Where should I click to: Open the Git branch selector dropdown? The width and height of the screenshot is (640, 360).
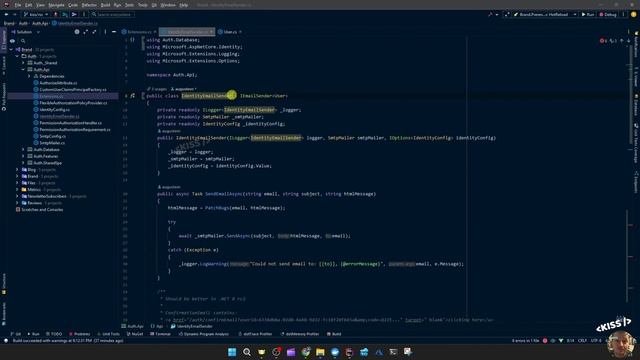pyautogui.click(x=36, y=14)
